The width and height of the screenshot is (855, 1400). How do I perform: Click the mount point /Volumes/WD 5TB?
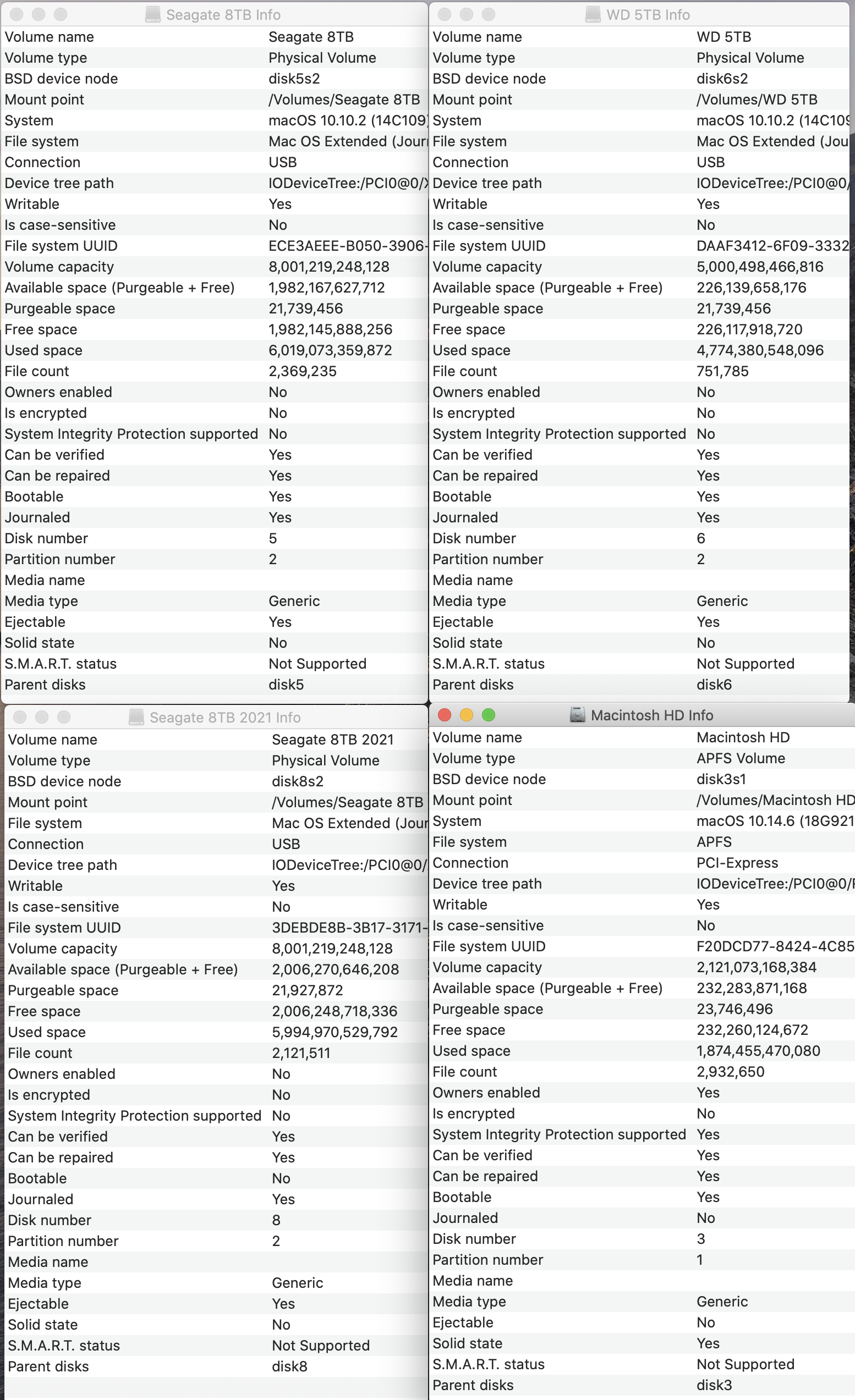tap(757, 100)
